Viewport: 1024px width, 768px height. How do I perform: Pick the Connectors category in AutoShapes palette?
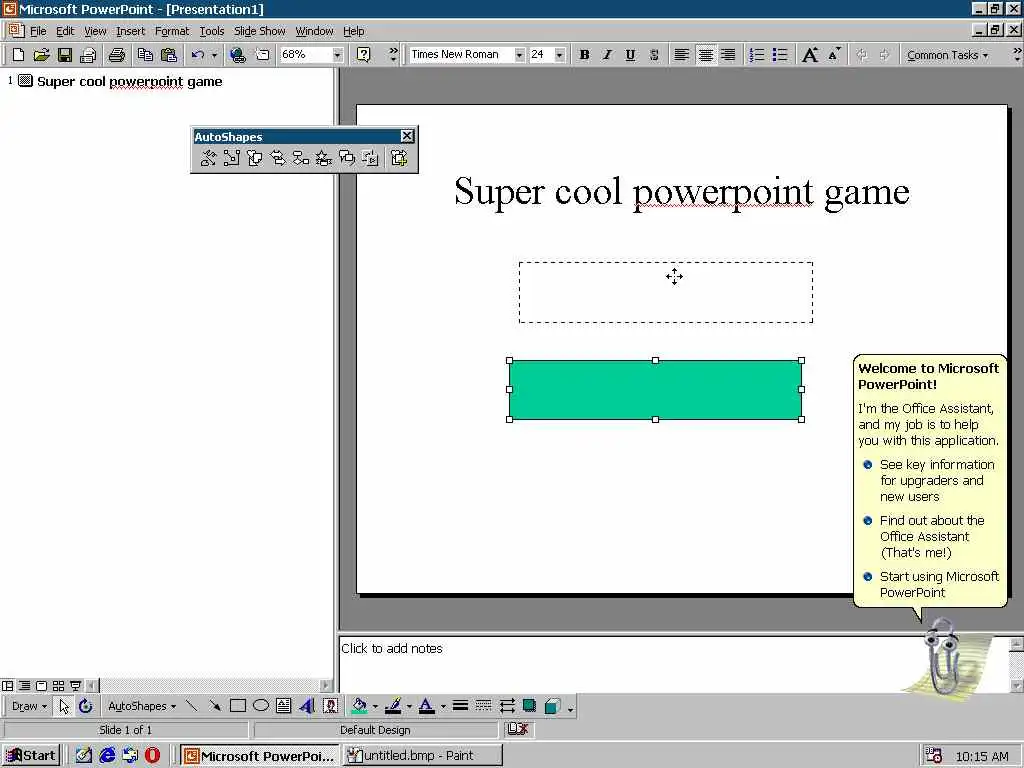(231, 157)
